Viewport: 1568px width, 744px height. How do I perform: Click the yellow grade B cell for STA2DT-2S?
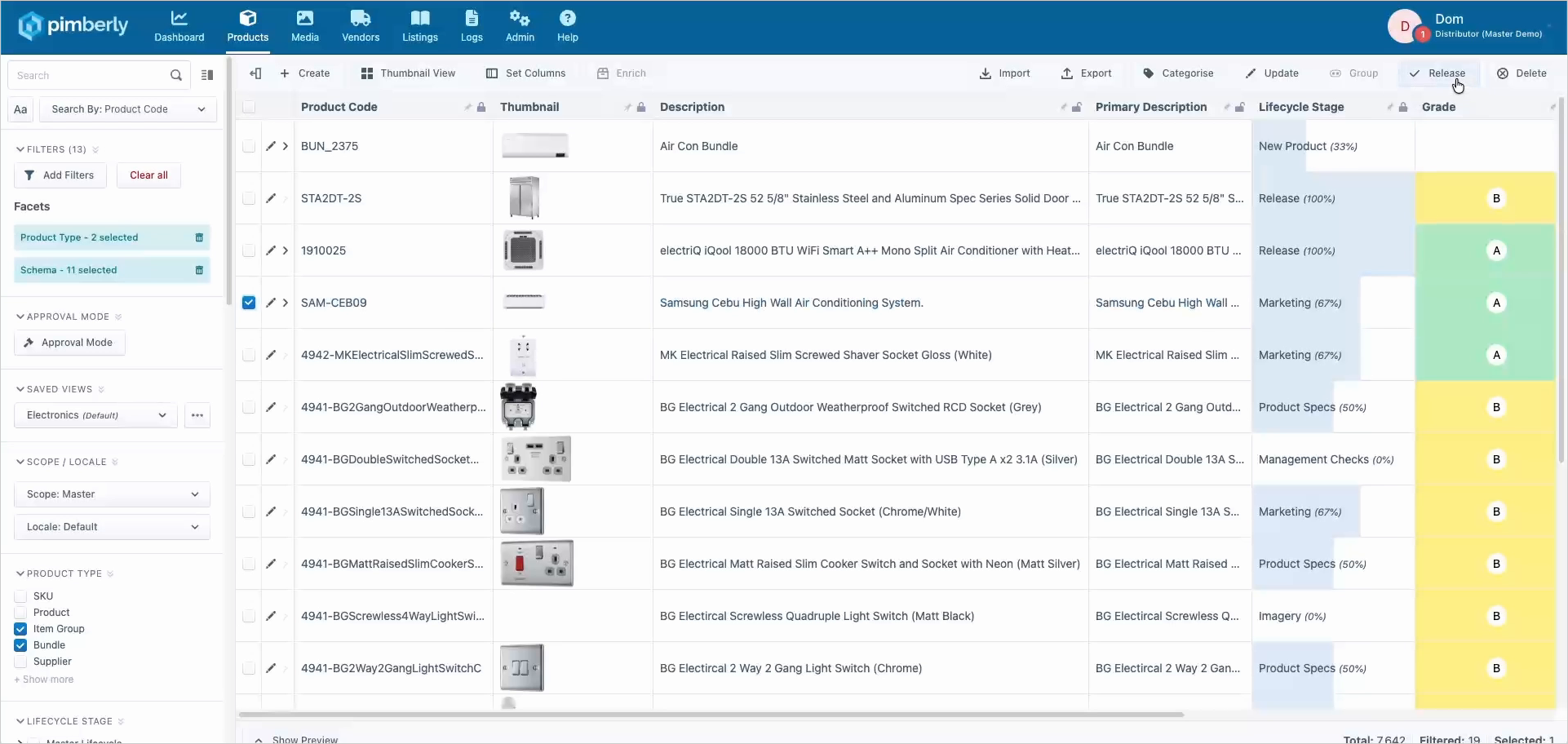(1486, 198)
